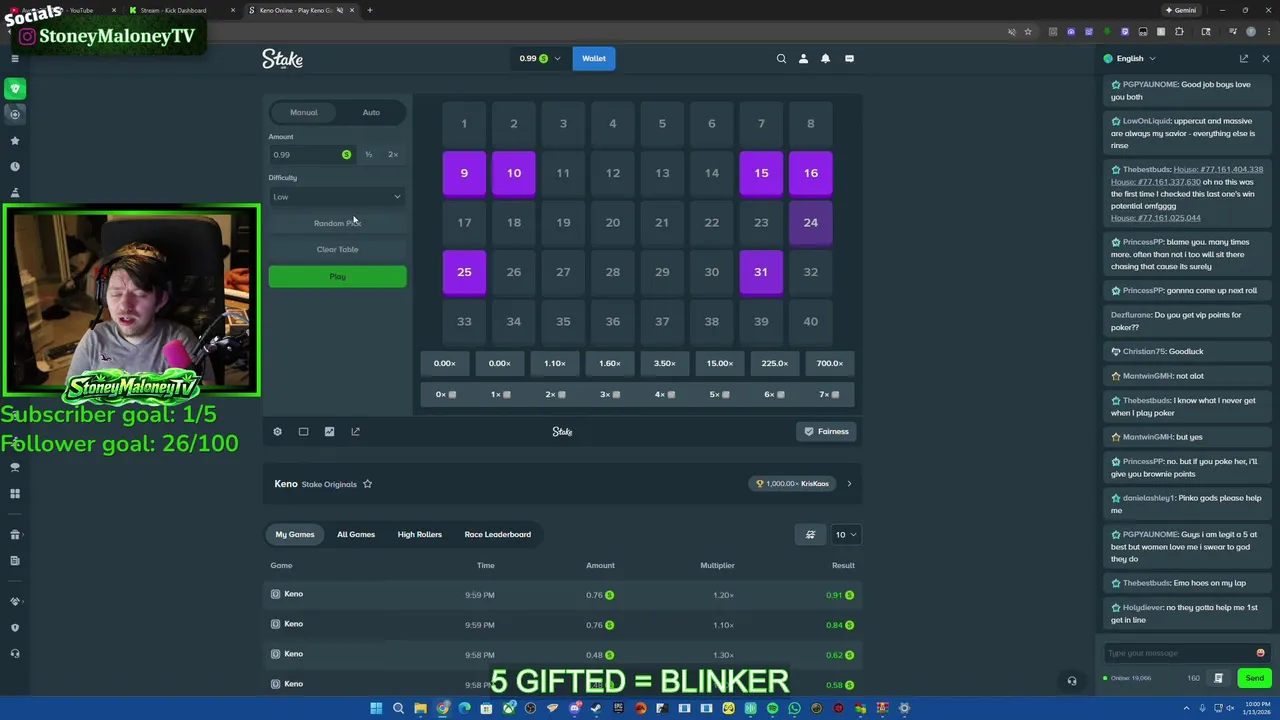Double the bet amount with 2×
Viewport: 1280px width, 720px height.
[x=393, y=155]
